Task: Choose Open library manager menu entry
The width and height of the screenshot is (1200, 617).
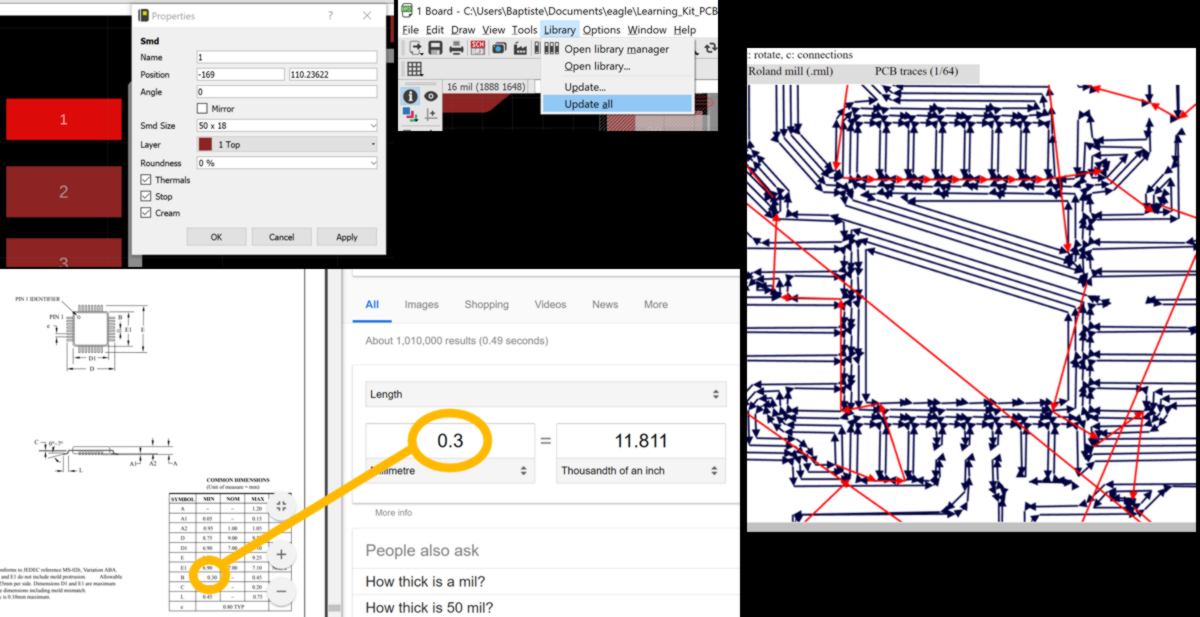Action: [x=617, y=49]
